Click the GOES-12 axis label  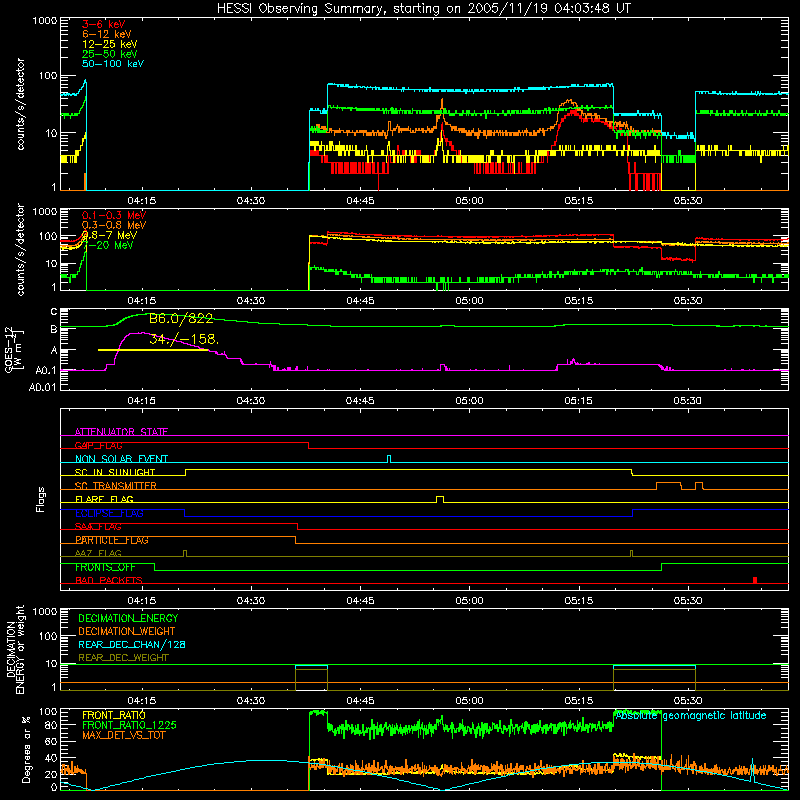[x=13, y=350]
